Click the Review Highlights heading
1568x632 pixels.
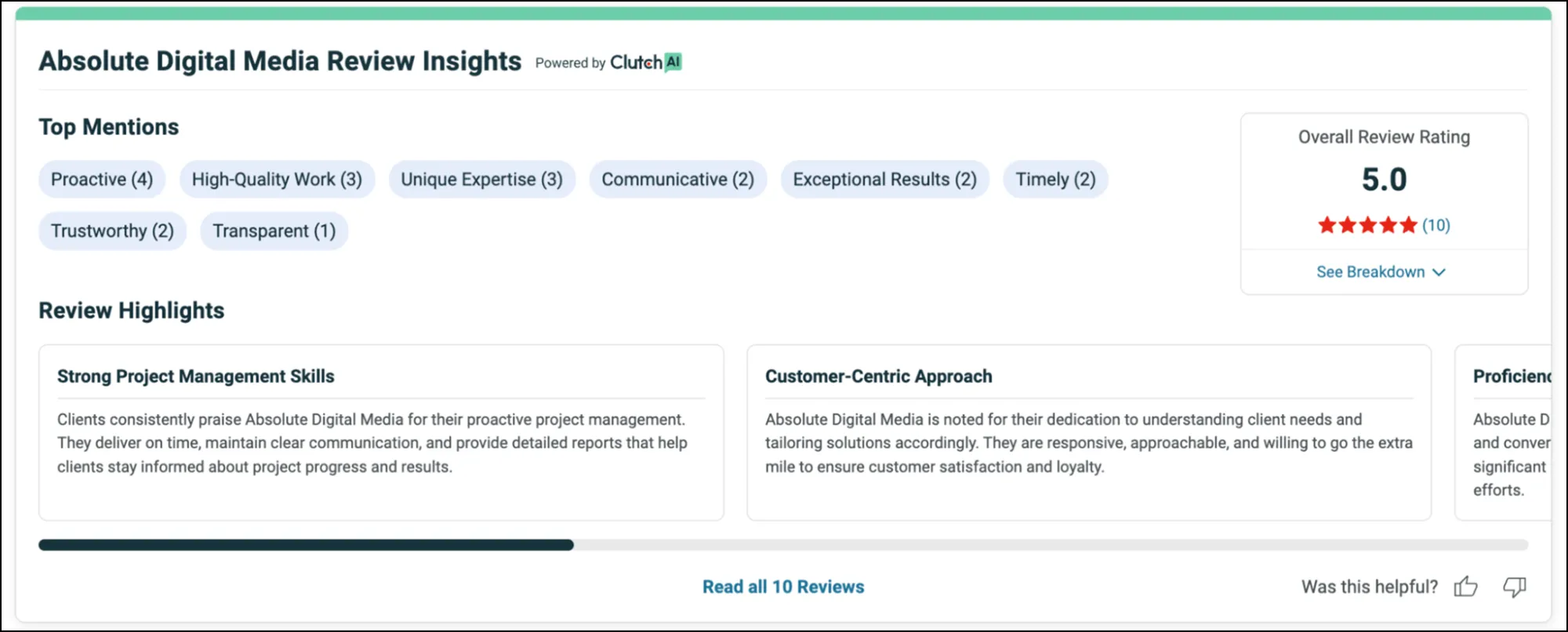[x=132, y=311]
